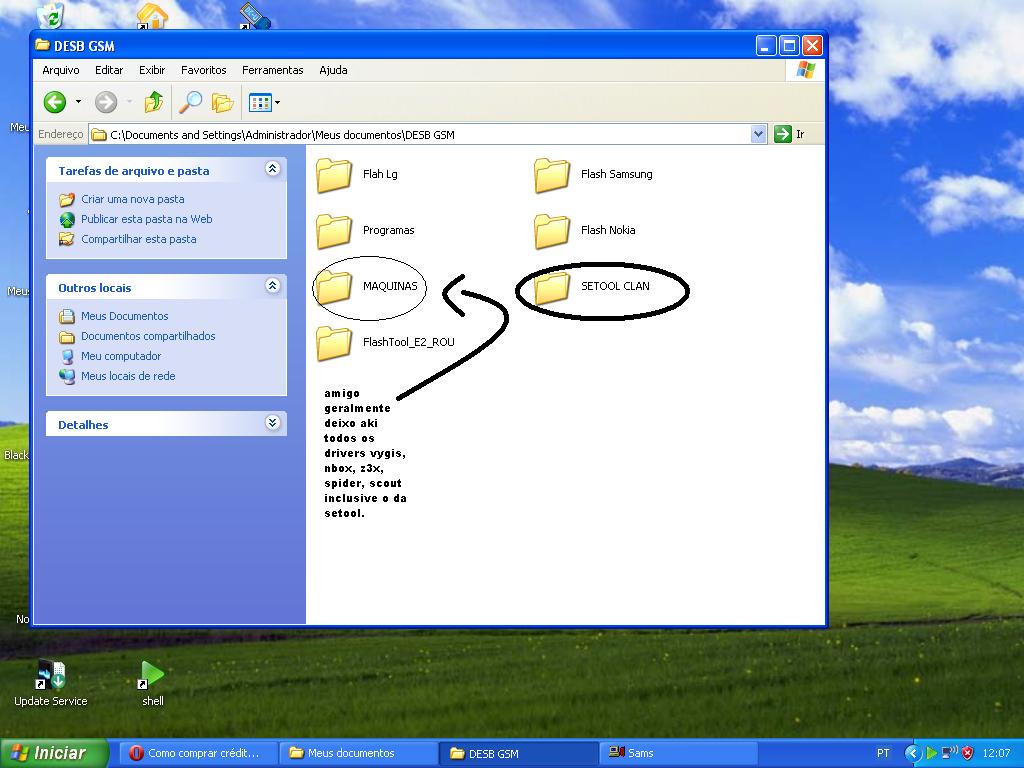
Task: Click the red security shield tray icon
Action: click(968, 753)
